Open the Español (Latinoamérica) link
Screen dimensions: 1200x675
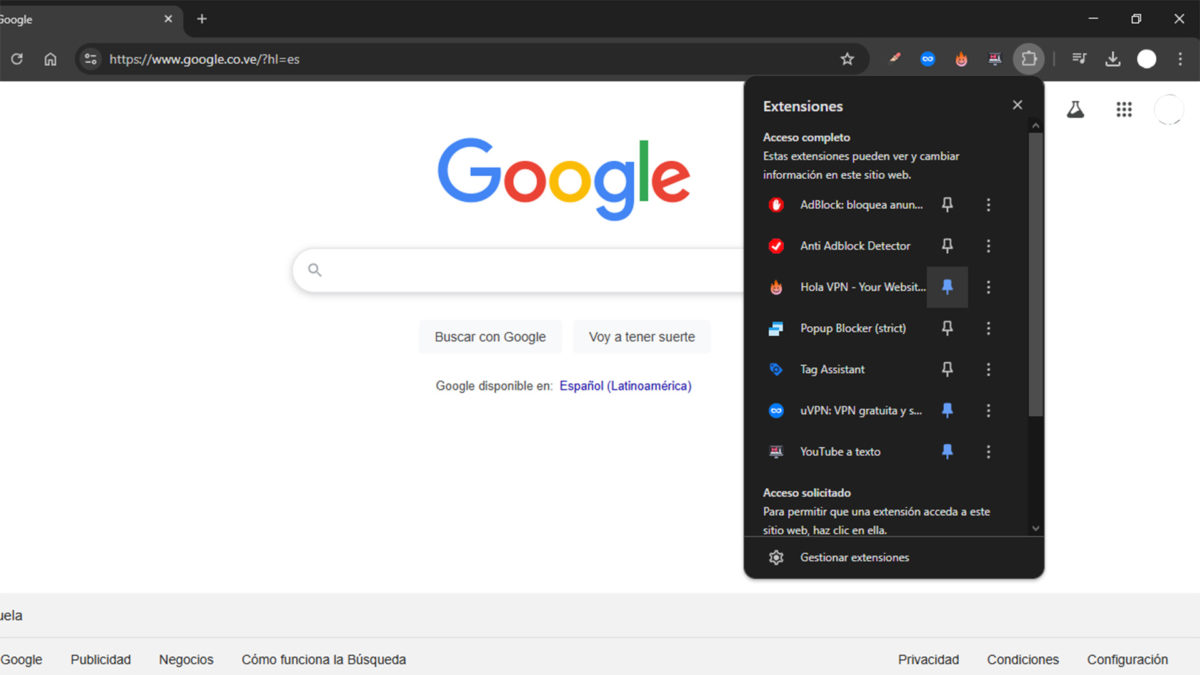click(625, 385)
